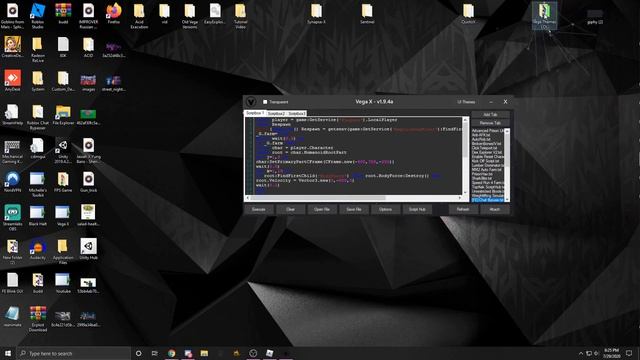Image resolution: width=640 pixels, height=360 pixels.
Task: Select the AnyDesk desktop icon
Action: 12,81
